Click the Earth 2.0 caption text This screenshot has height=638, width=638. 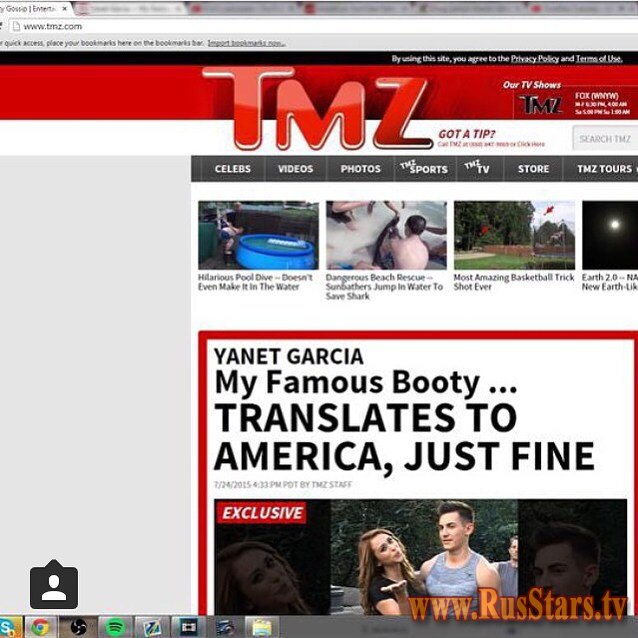(610, 282)
